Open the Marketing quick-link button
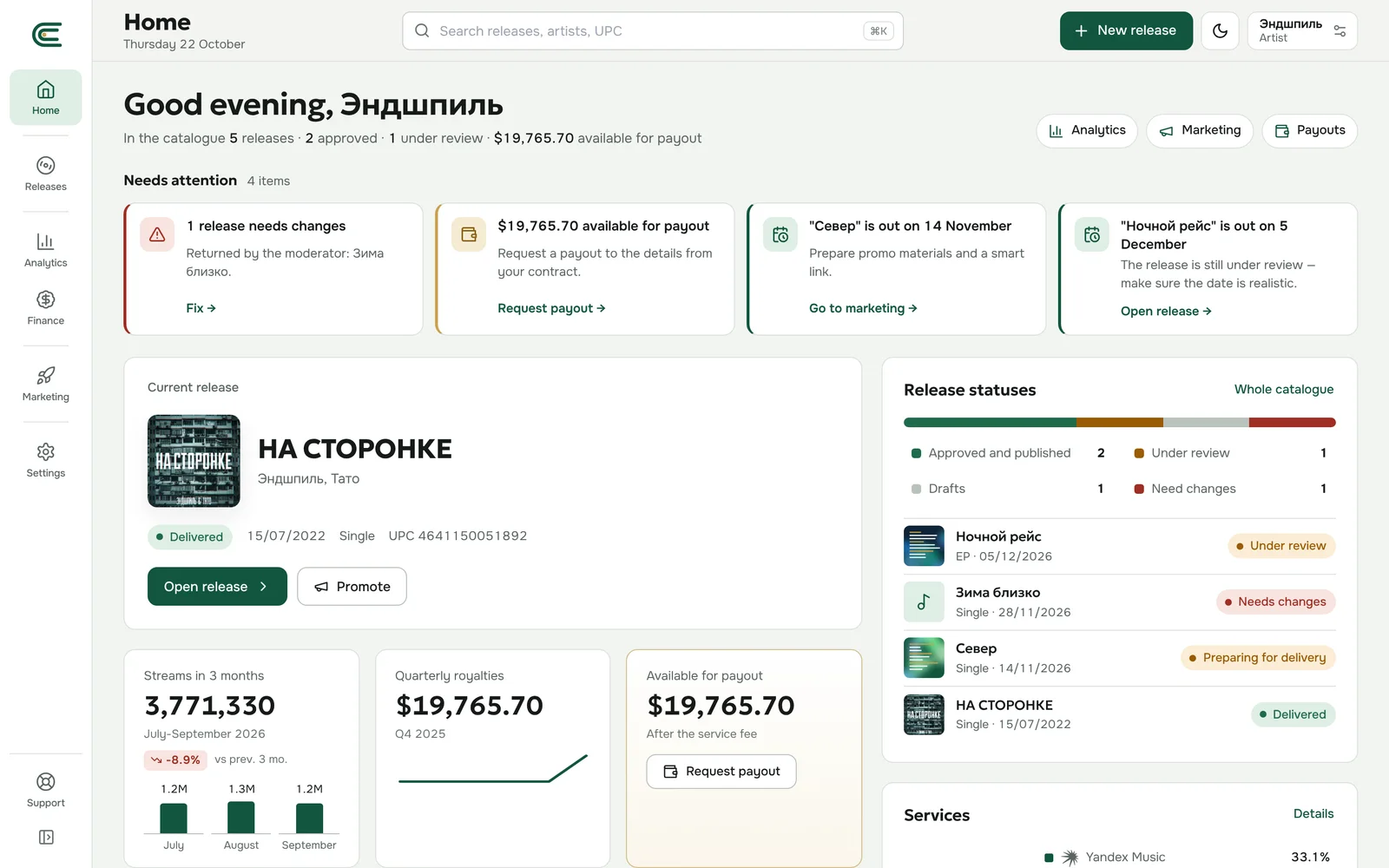The height and width of the screenshot is (868, 1389). point(1200,130)
